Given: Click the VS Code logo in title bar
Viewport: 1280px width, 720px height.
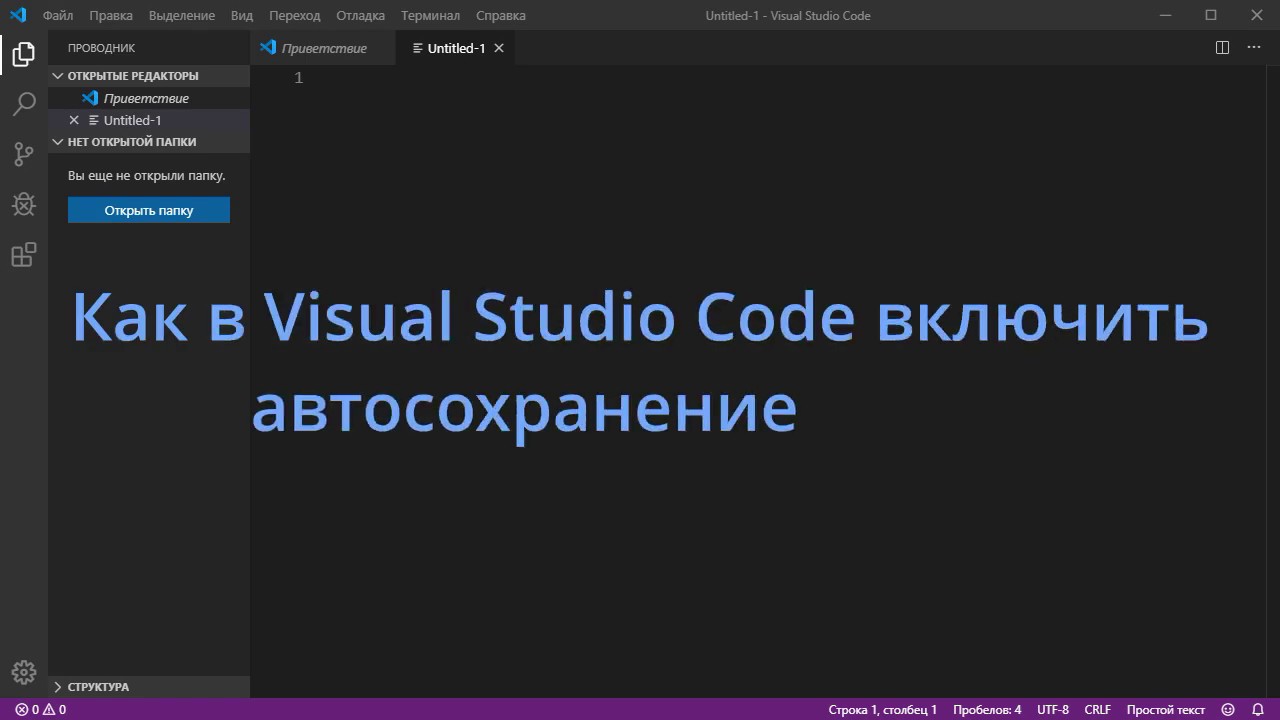Looking at the screenshot, I should pyautogui.click(x=18, y=15).
